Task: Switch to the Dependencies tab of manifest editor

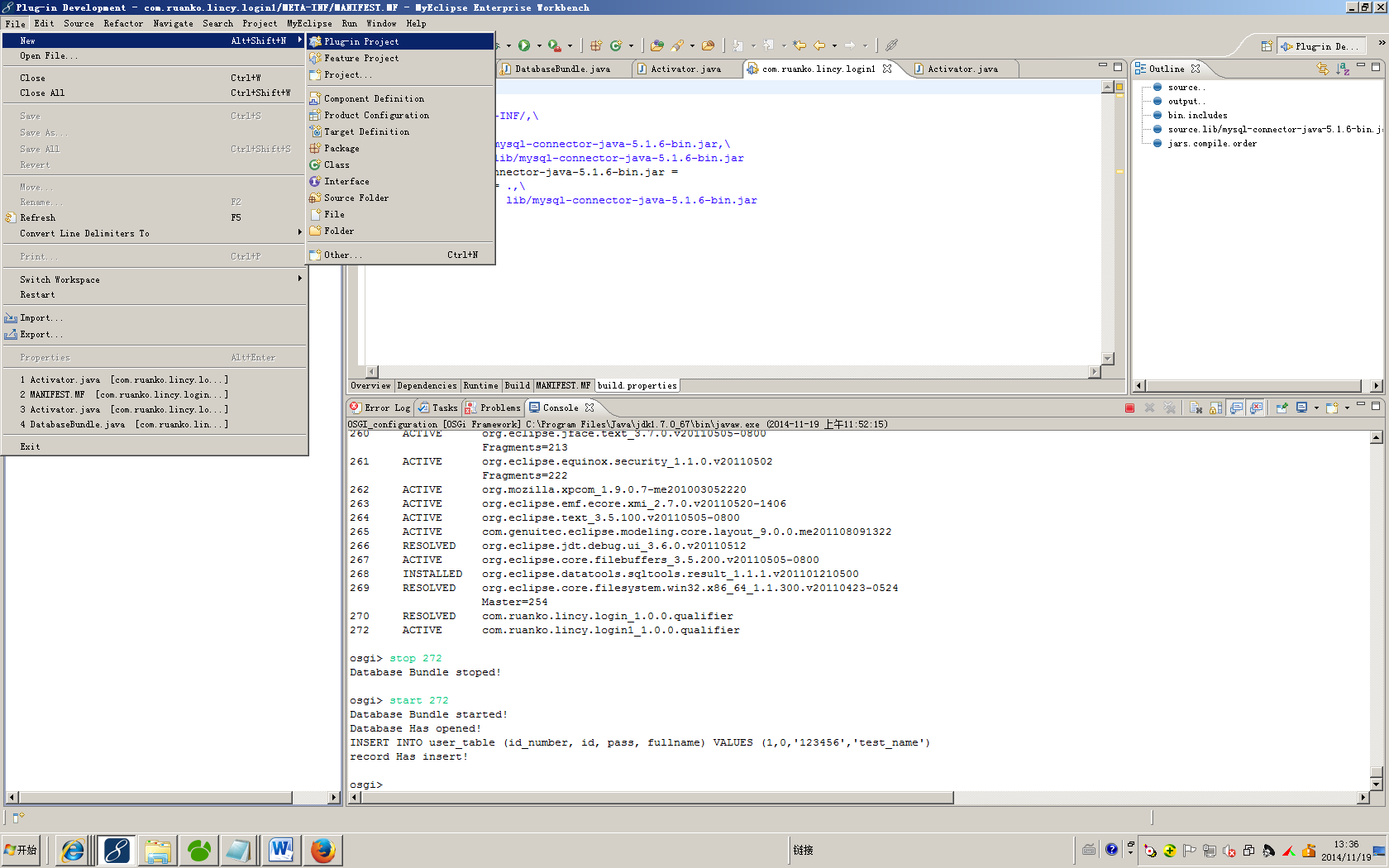Action: tap(427, 385)
